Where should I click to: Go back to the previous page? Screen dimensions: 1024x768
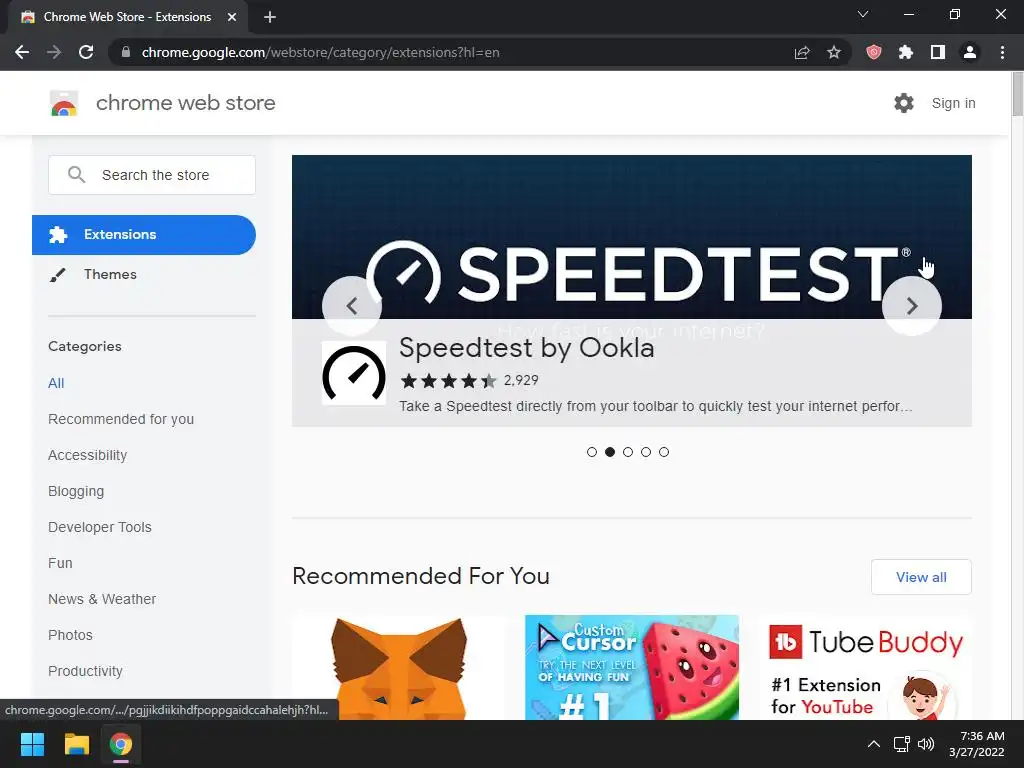point(22,52)
